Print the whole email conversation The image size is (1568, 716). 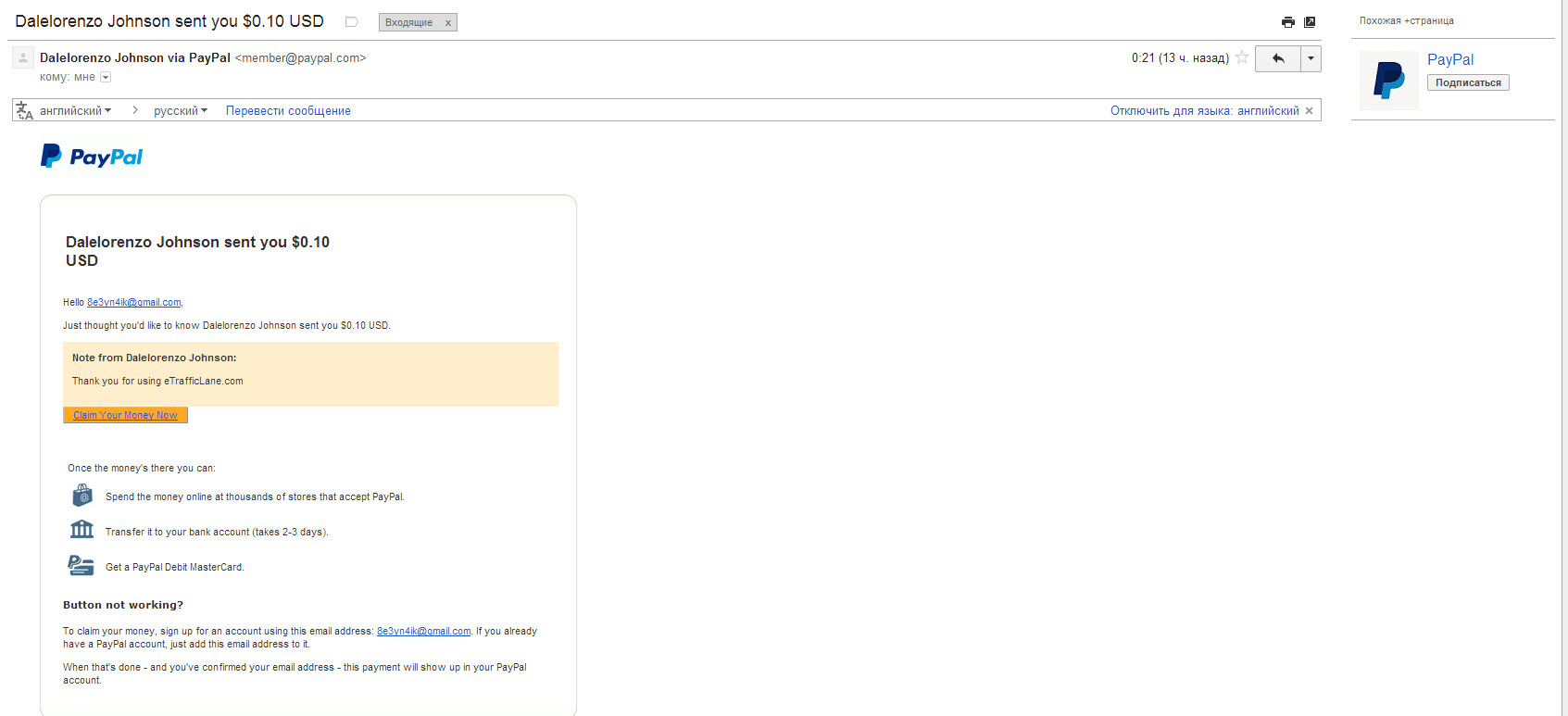coord(1287,22)
